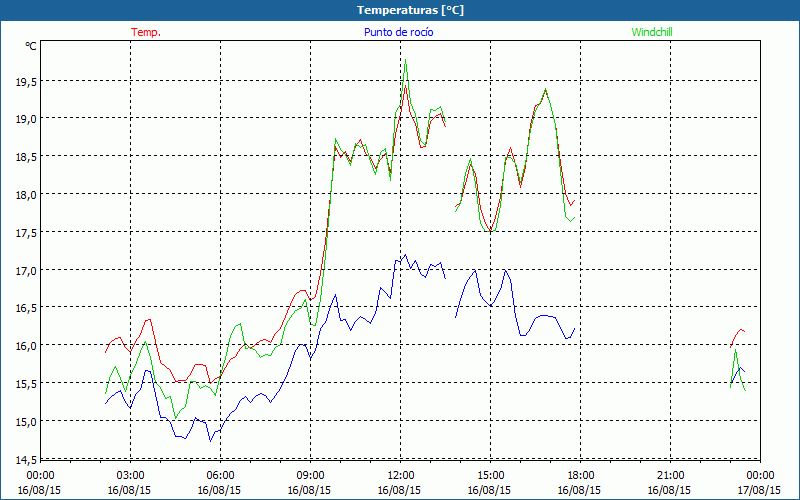This screenshot has width=800, height=500.
Task: Click the 12:00 time axis label
Action: coord(400,476)
